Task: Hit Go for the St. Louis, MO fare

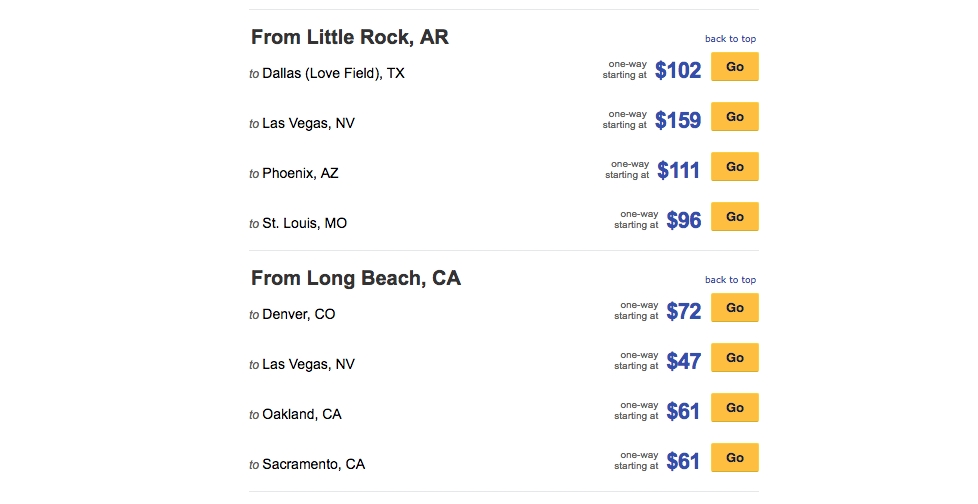Action: [734, 217]
